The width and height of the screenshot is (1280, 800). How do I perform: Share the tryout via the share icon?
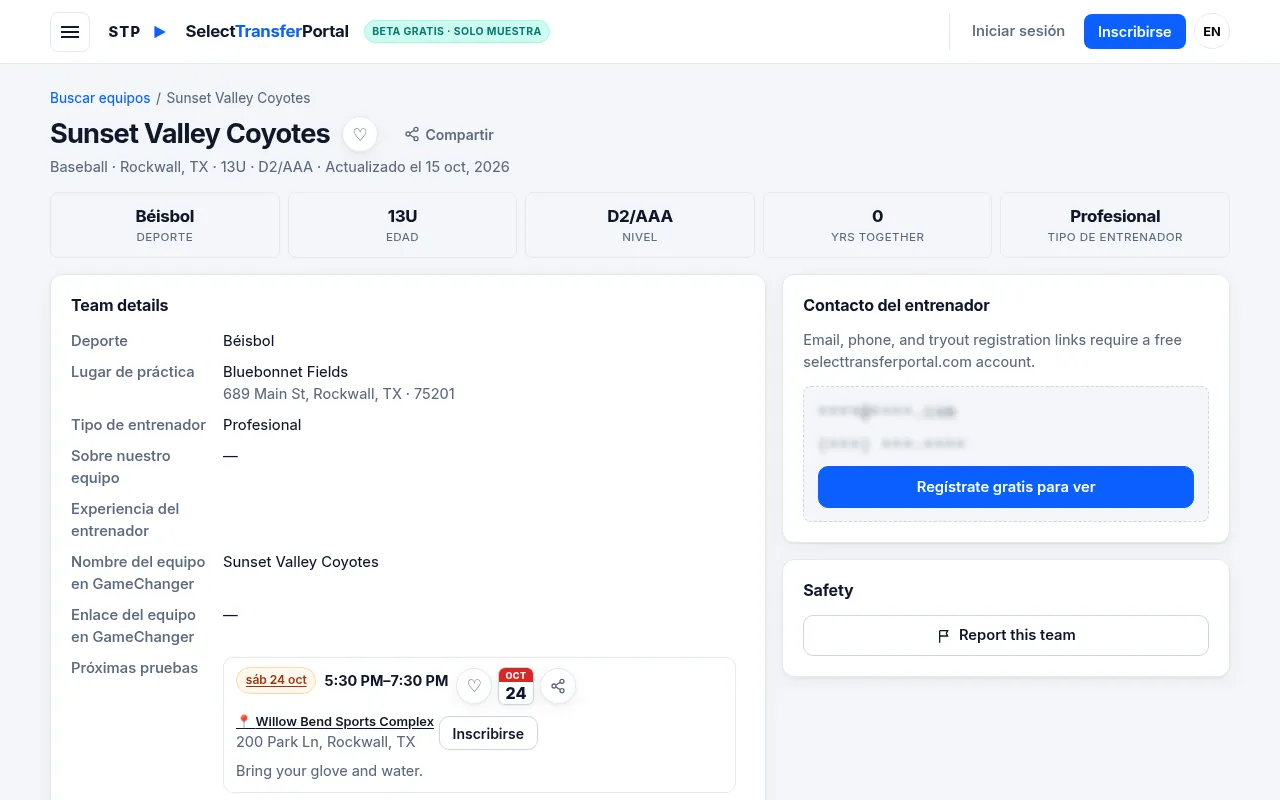pos(558,686)
